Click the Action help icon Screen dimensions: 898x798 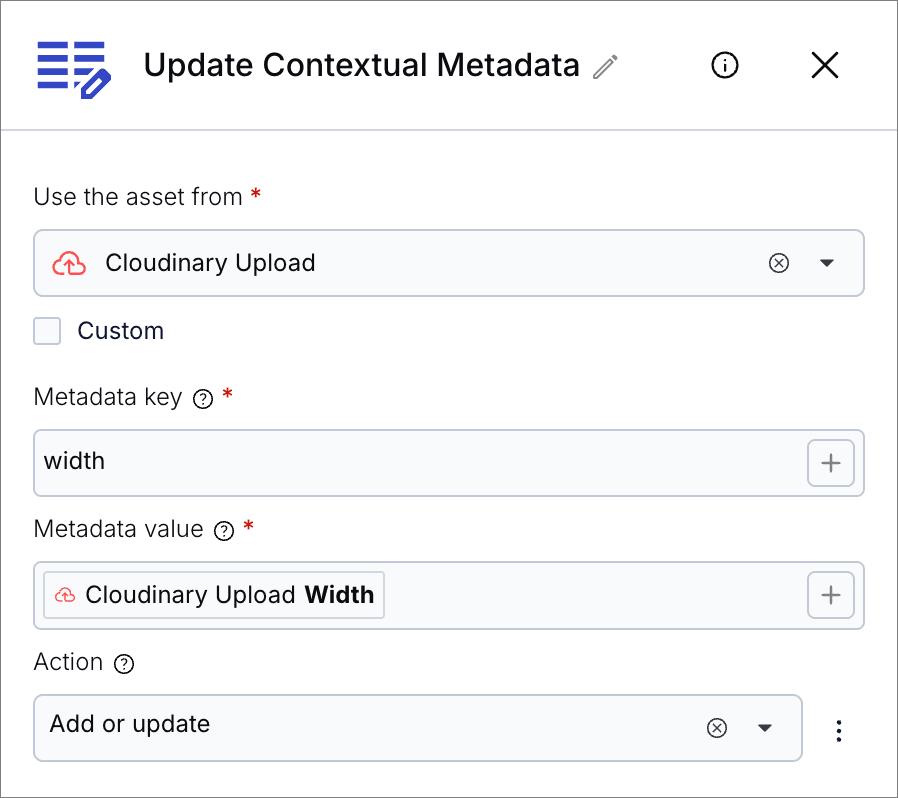click(124, 664)
